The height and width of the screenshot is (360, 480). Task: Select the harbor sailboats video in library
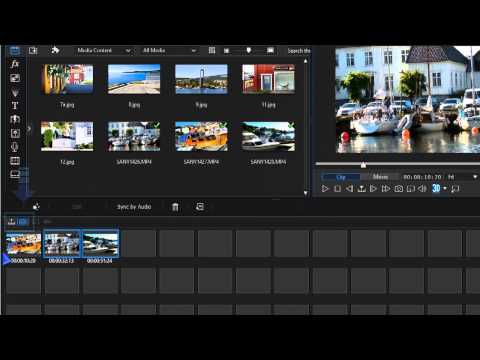134,136
